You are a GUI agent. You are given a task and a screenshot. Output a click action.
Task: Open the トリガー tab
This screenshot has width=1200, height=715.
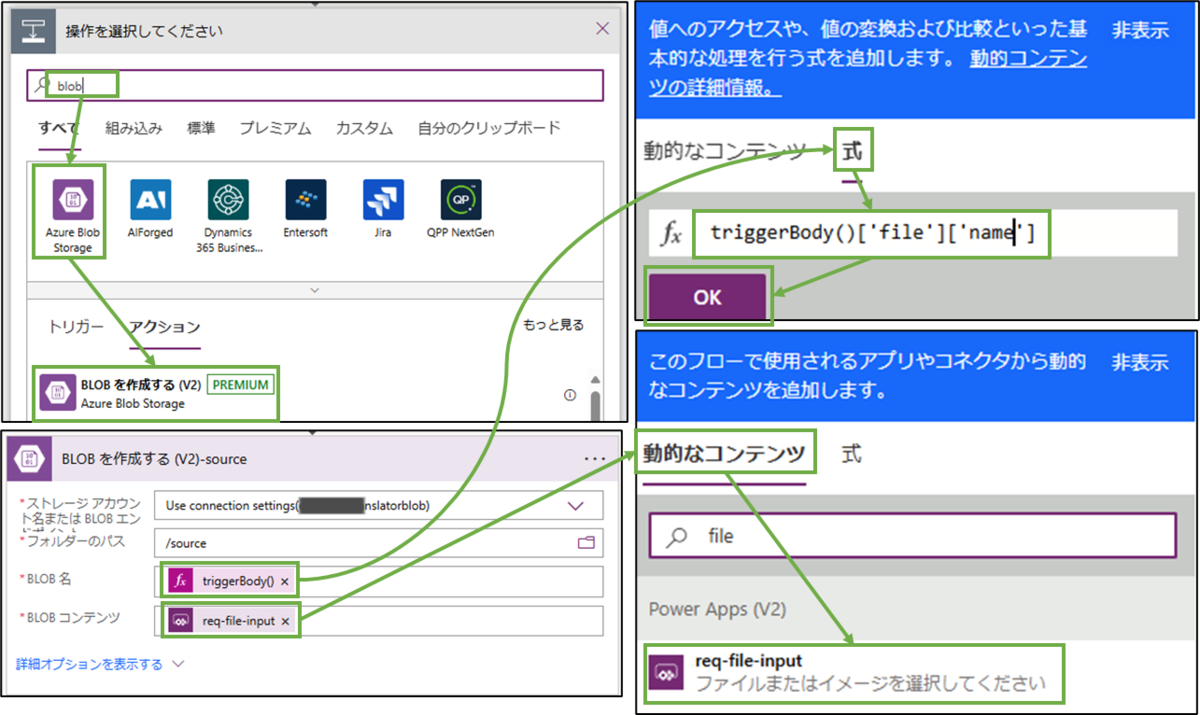(x=75, y=326)
